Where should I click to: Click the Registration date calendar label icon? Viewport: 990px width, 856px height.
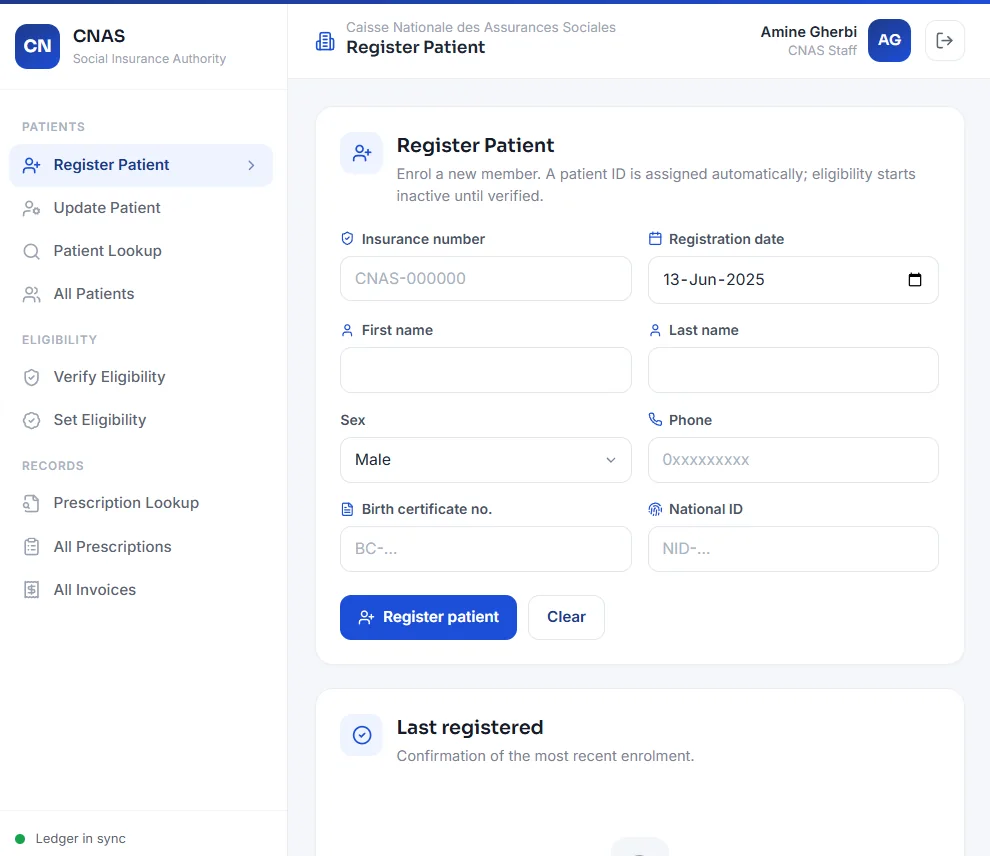[x=655, y=239]
